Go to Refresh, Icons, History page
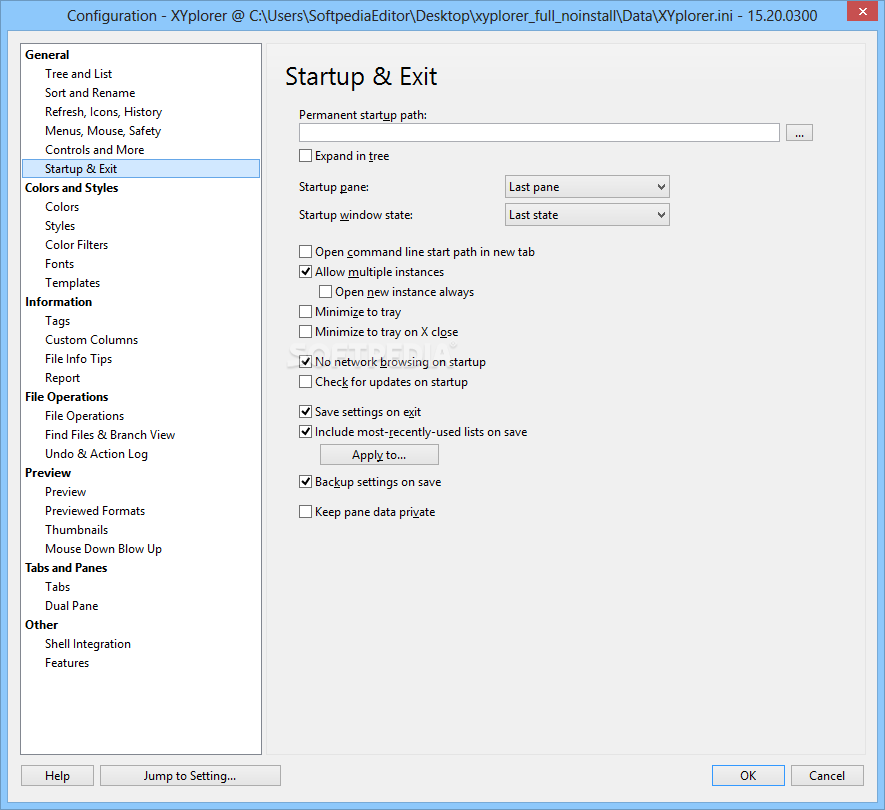Image resolution: width=885 pixels, height=810 pixels. [103, 112]
